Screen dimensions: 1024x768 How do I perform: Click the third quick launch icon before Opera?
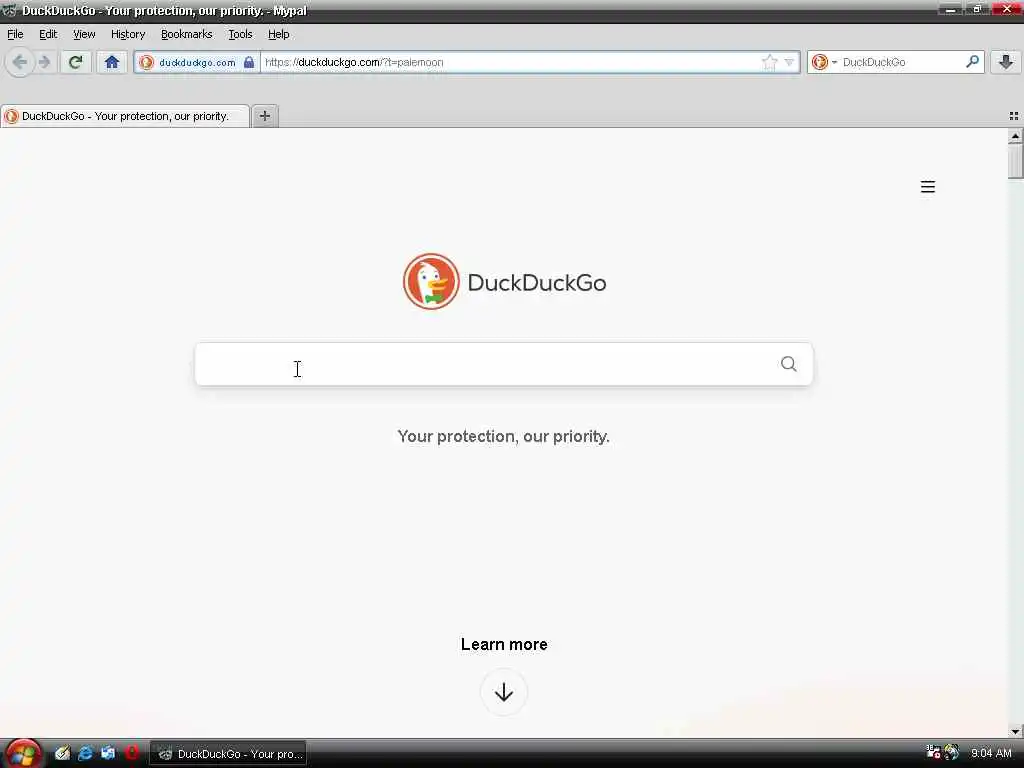point(108,753)
